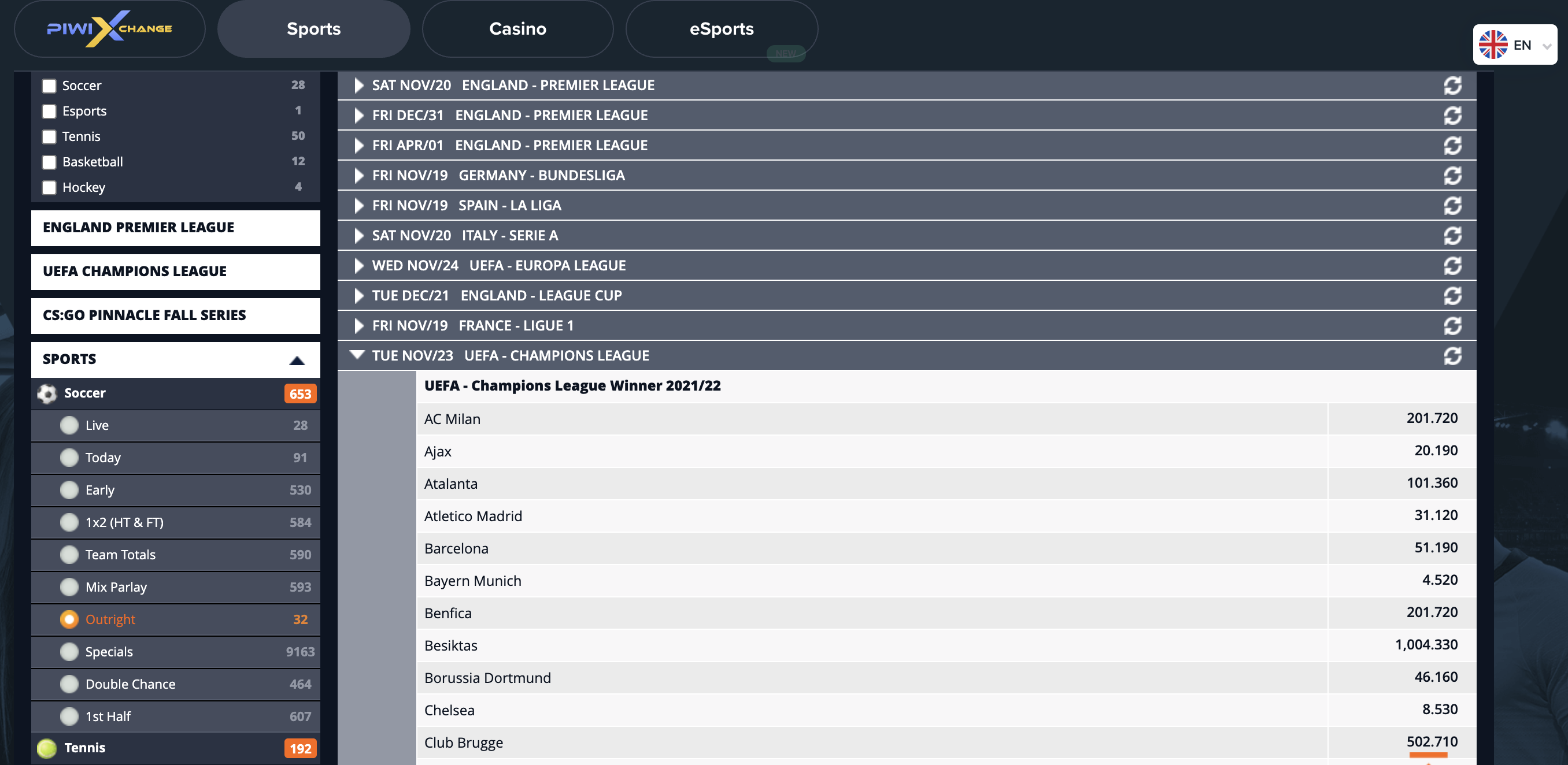Click the PiwiXchange logo
Image resolution: width=1568 pixels, height=765 pixels.
pyautogui.click(x=110, y=28)
